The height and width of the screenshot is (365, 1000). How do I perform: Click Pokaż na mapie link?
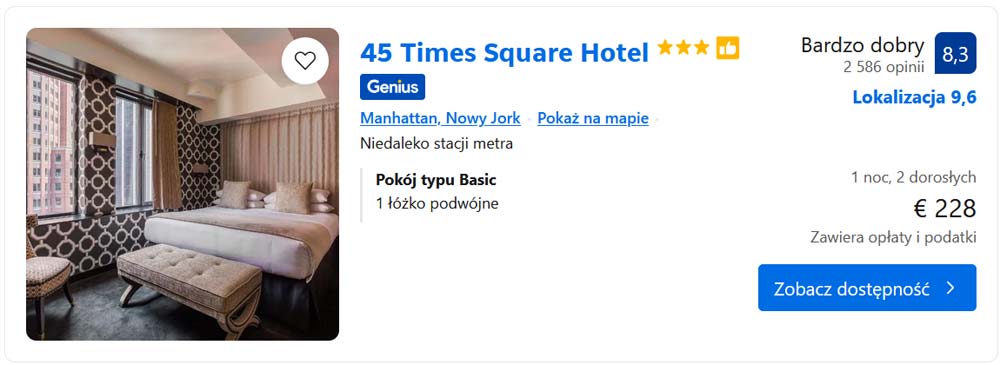(593, 118)
